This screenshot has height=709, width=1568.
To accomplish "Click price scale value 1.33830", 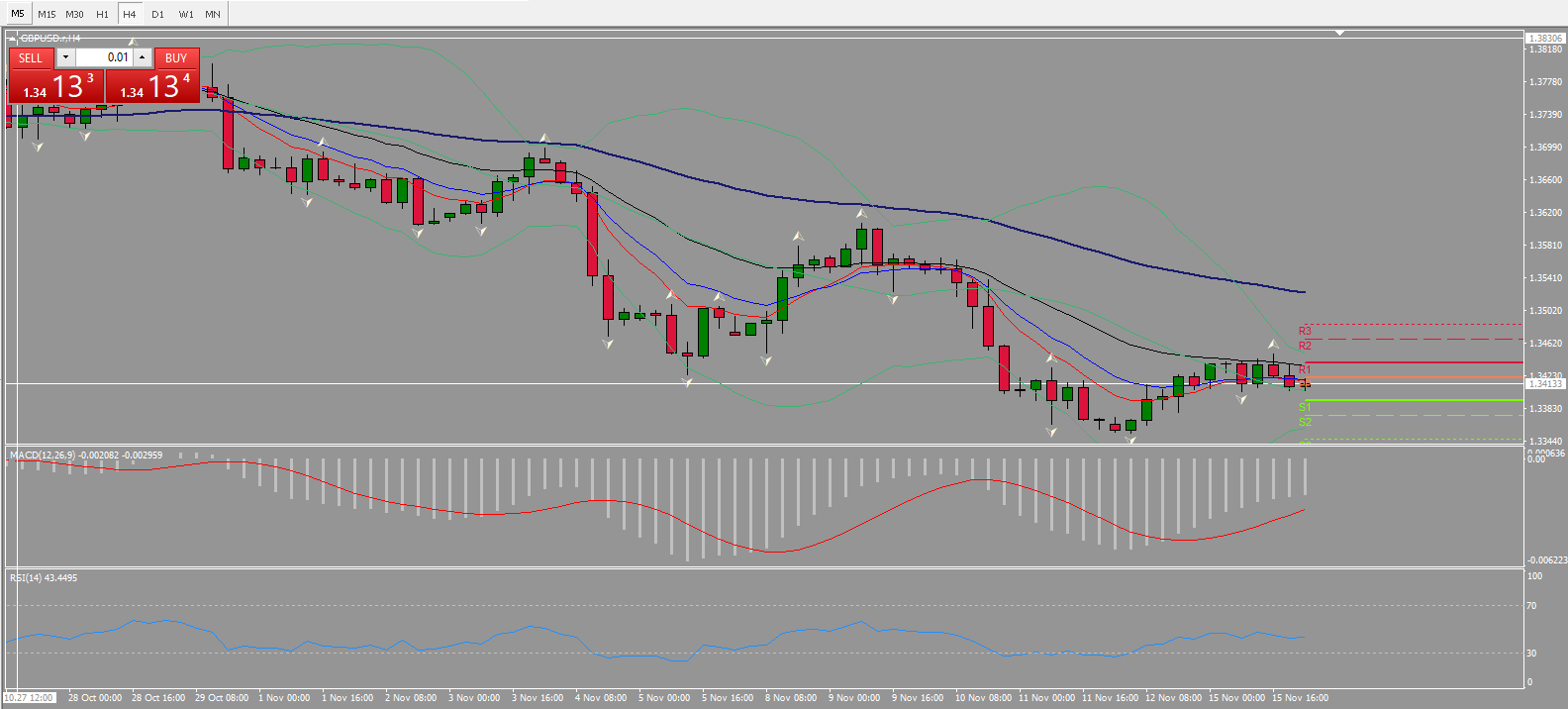I will pyautogui.click(x=1546, y=409).
